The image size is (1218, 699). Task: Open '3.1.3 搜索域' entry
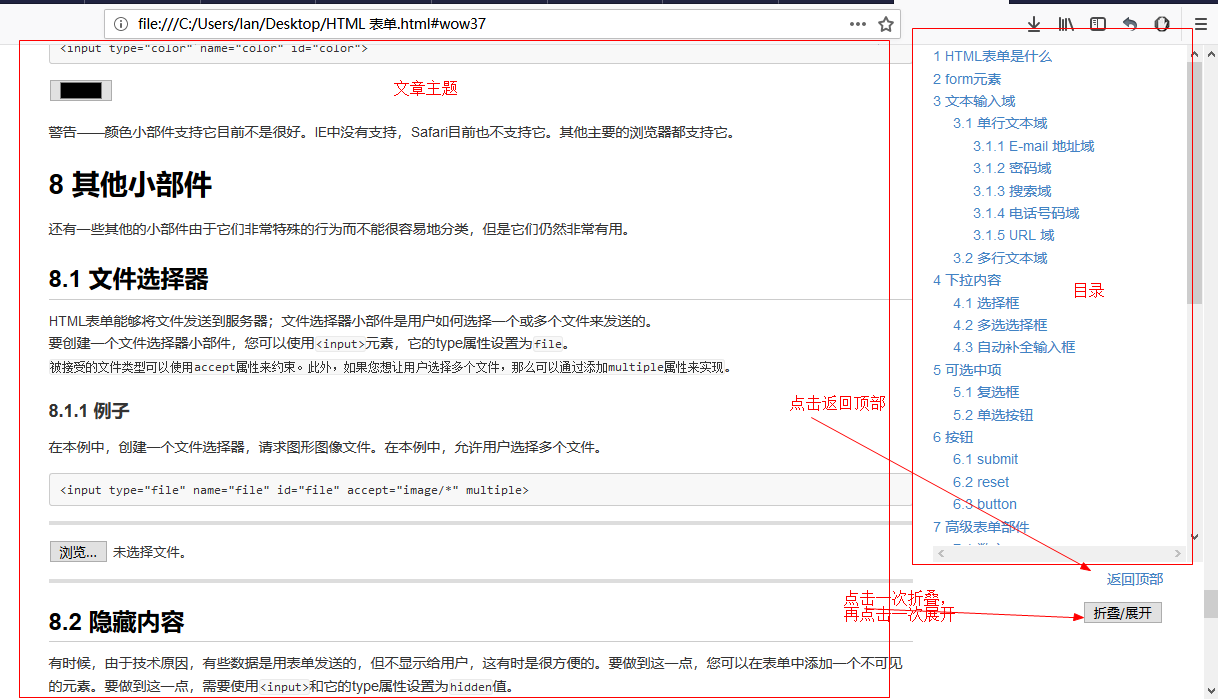[x=1012, y=191]
